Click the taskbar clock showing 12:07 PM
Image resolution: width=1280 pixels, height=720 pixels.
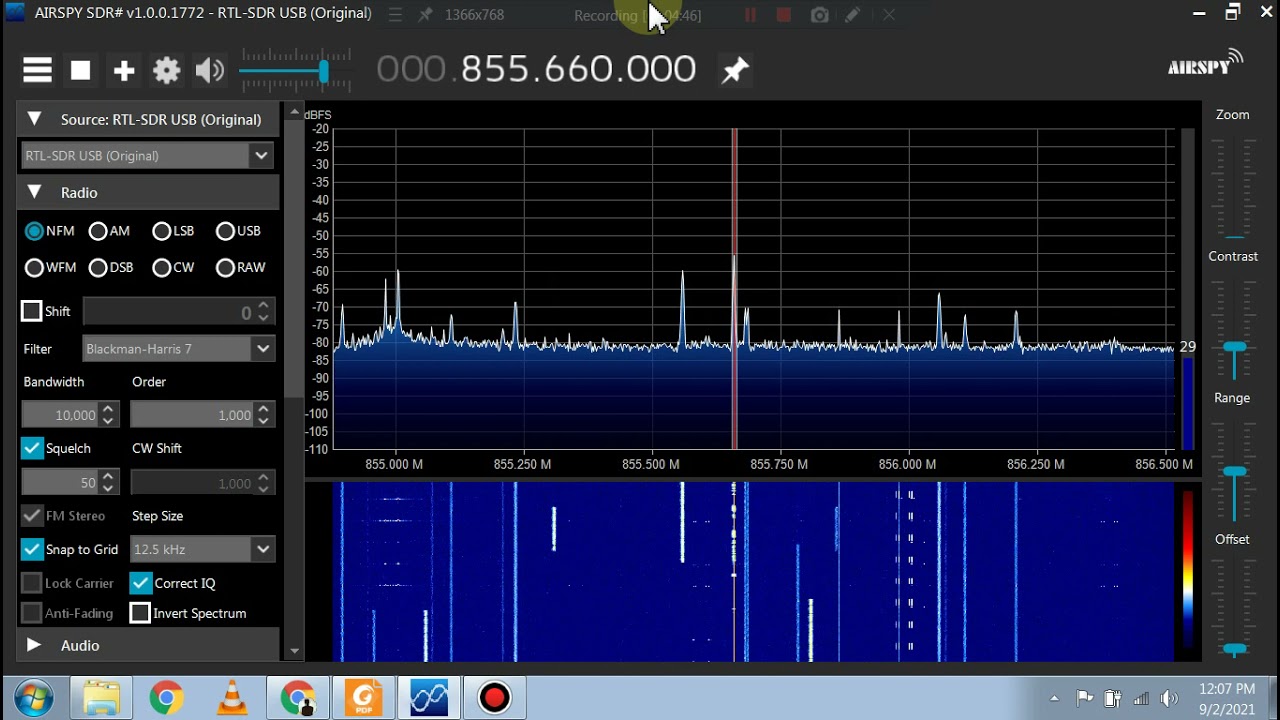(x=1226, y=689)
